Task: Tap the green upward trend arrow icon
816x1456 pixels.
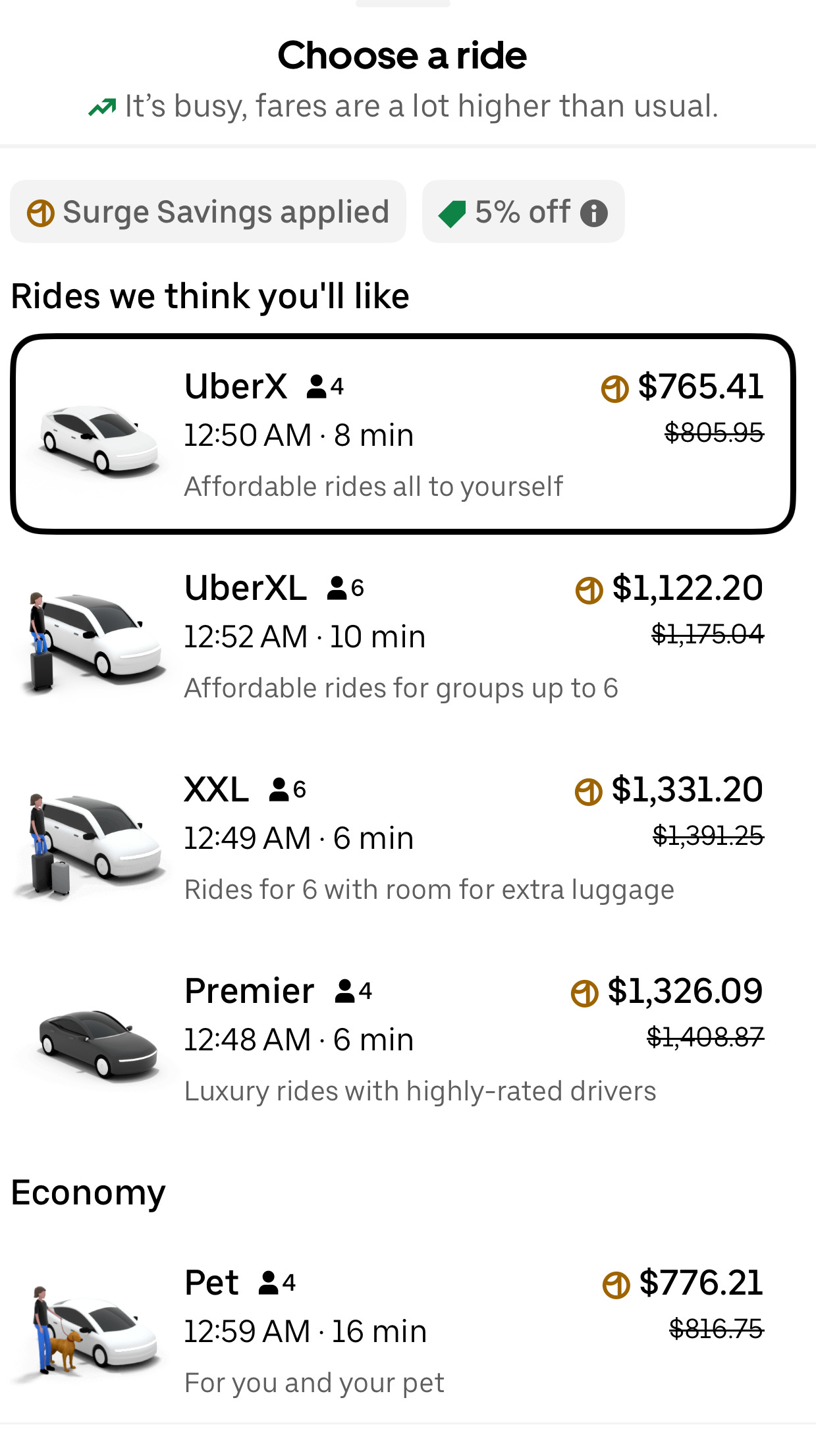Action: tap(102, 107)
